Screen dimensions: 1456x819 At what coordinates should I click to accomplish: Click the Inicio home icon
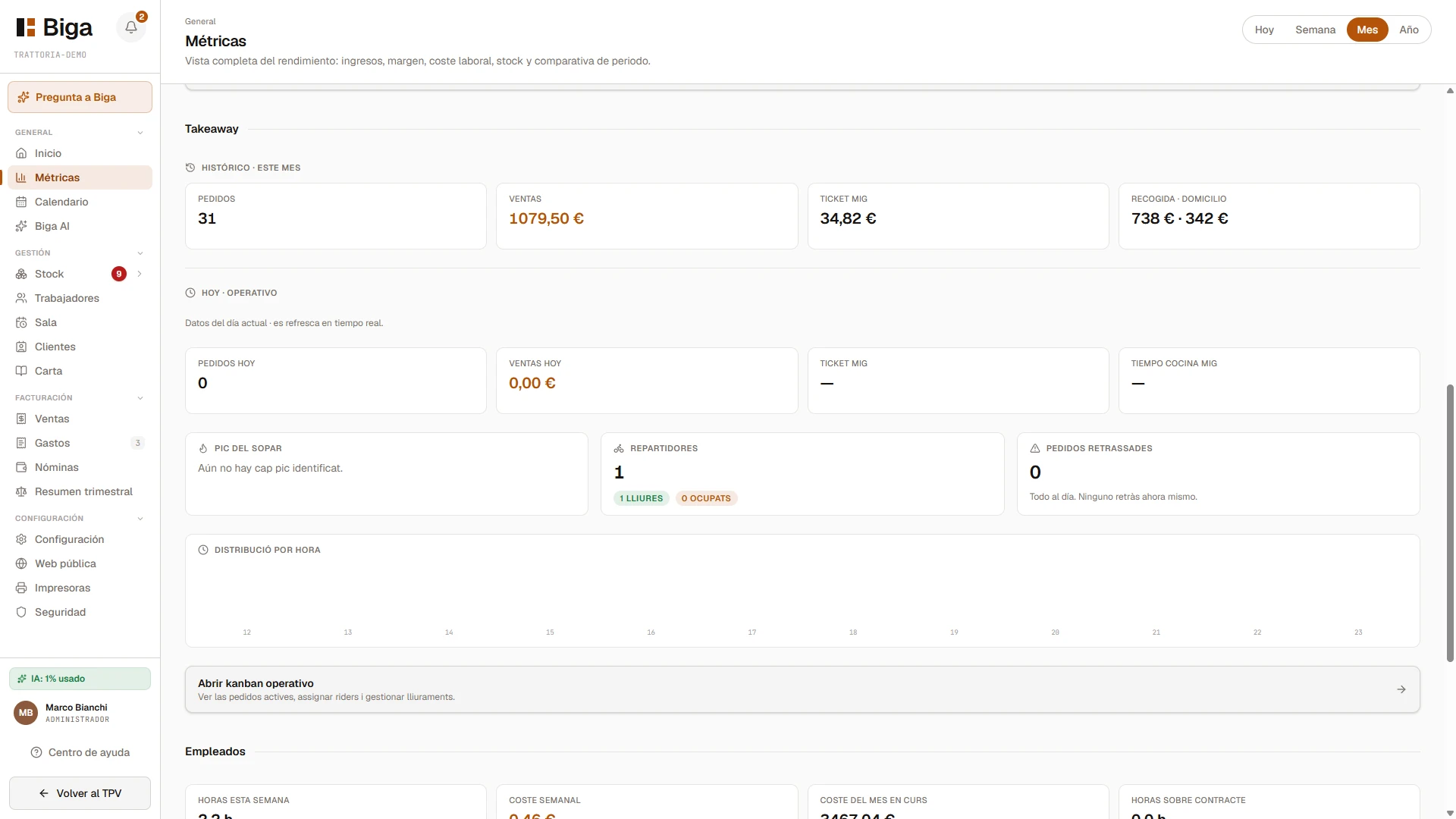click(21, 153)
